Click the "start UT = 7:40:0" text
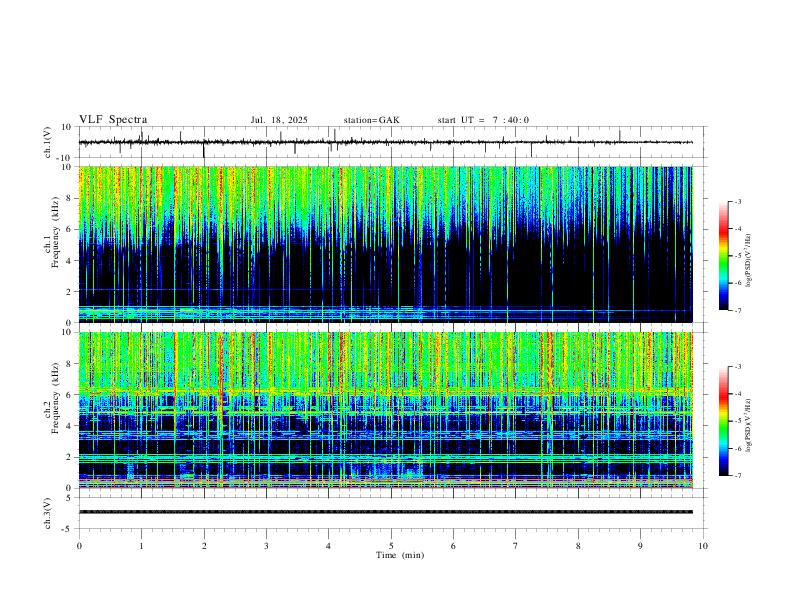 pos(483,120)
